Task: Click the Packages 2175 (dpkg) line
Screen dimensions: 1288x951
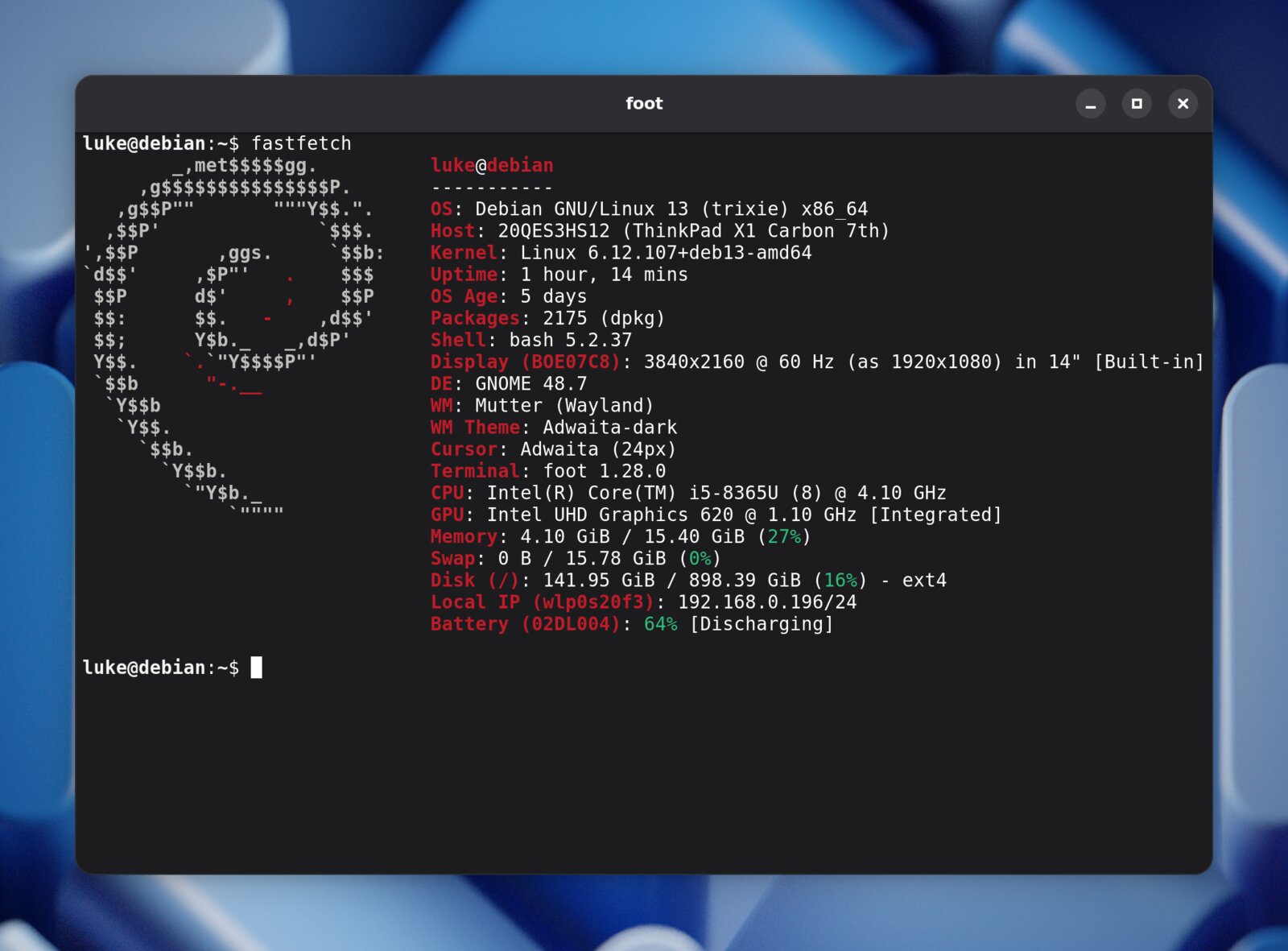Action: tap(547, 318)
